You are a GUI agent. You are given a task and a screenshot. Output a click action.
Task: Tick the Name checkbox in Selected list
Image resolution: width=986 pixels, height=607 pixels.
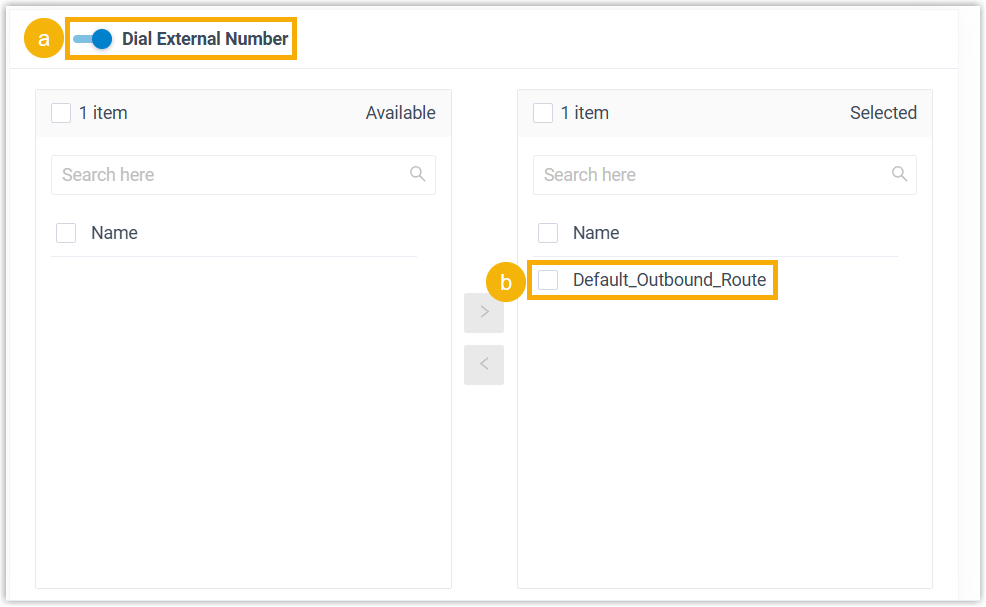click(x=548, y=233)
